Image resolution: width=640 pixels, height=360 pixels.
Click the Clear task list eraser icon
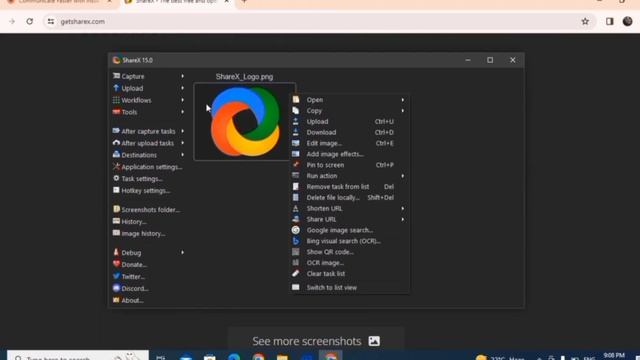pyautogui.click(x=296, y=273)
